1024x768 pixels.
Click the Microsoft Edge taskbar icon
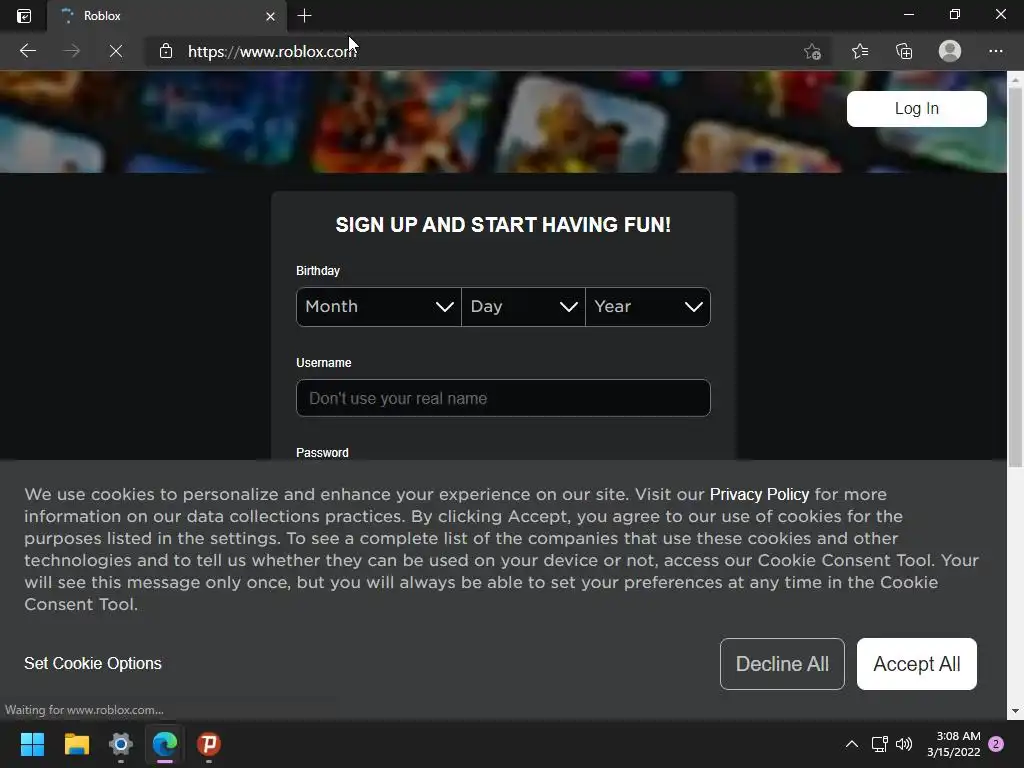pyautogui.click(x=165, y=744)
